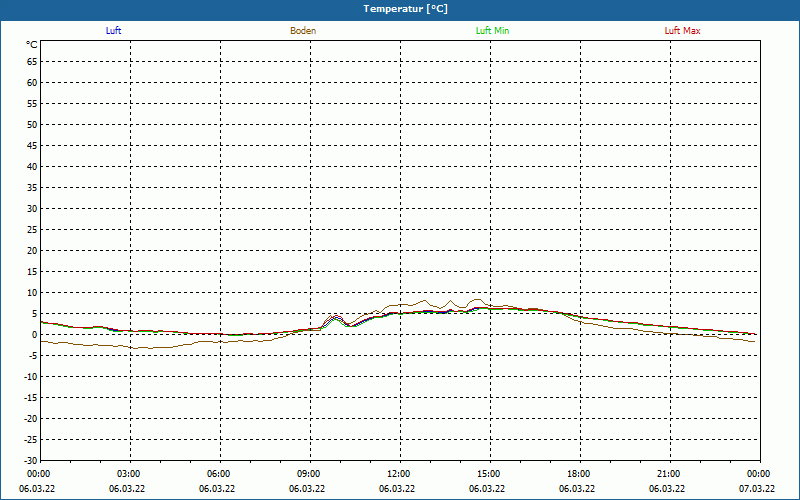Click the 12:00 time label

pyautogui.click(x=399, y=474)
